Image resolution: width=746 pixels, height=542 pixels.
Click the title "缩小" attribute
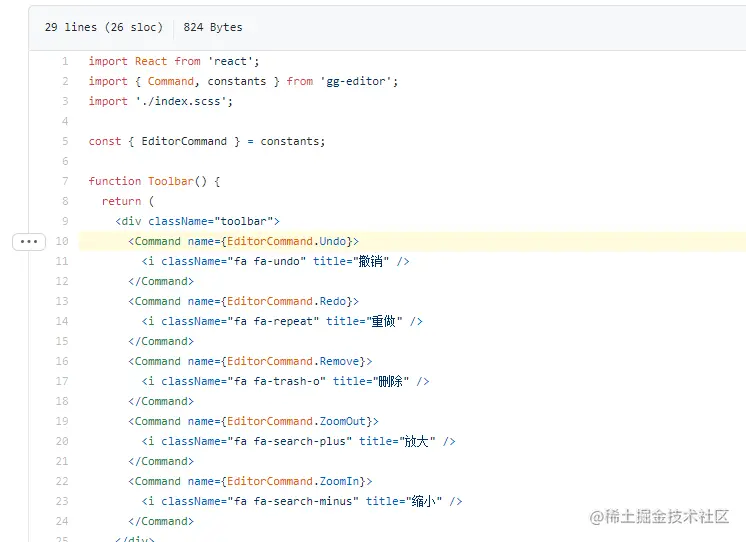pos(404,501)
